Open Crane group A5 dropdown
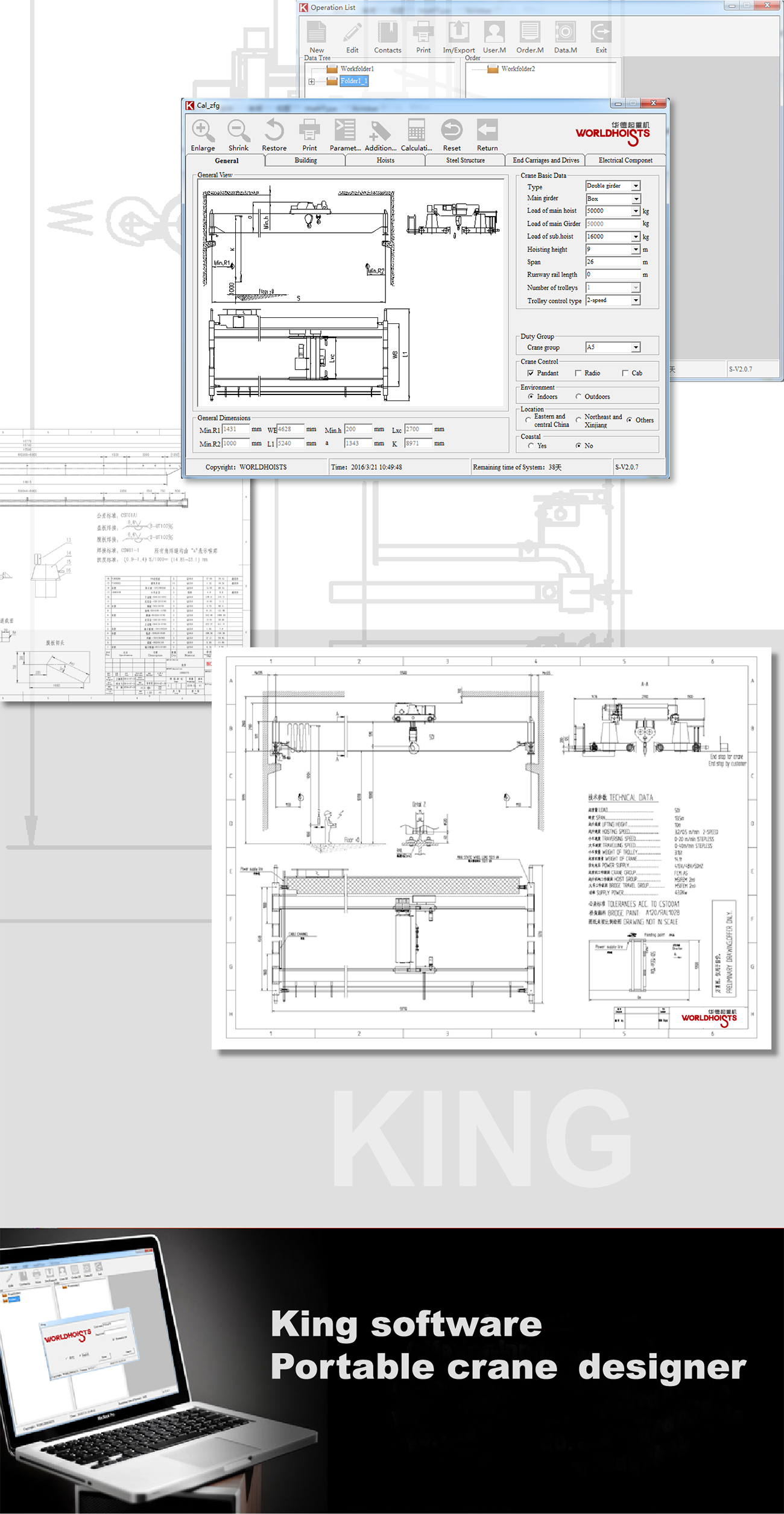Image resolution: width=784 pixels, height=1514 pixels. click(x=636, y=347)
